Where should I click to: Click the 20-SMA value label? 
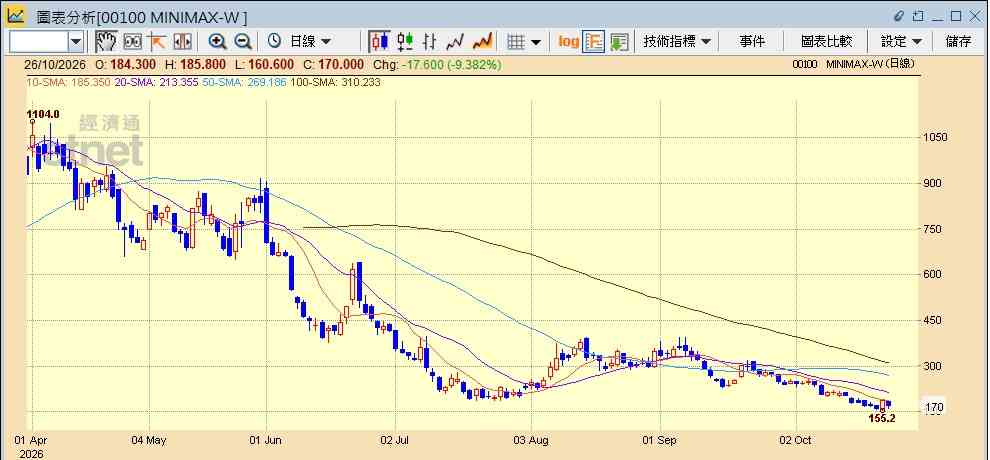click(x=156, y=82)
